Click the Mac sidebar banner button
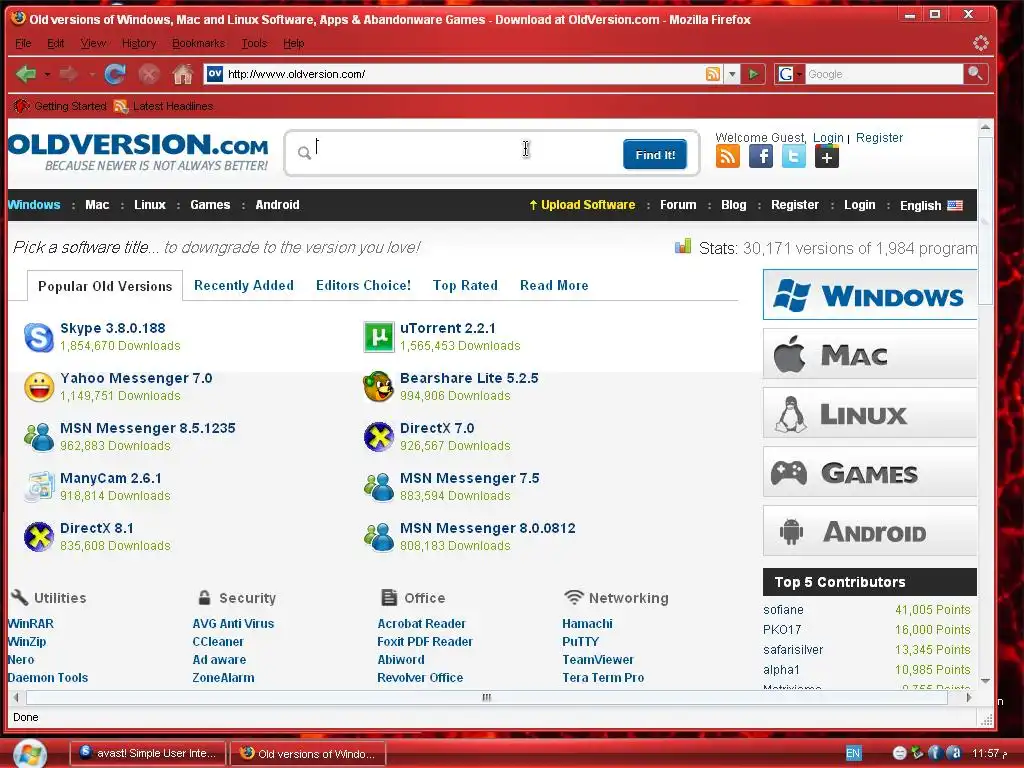The height and width of the screenshot is (768, 1024). [x=870, y=354]
